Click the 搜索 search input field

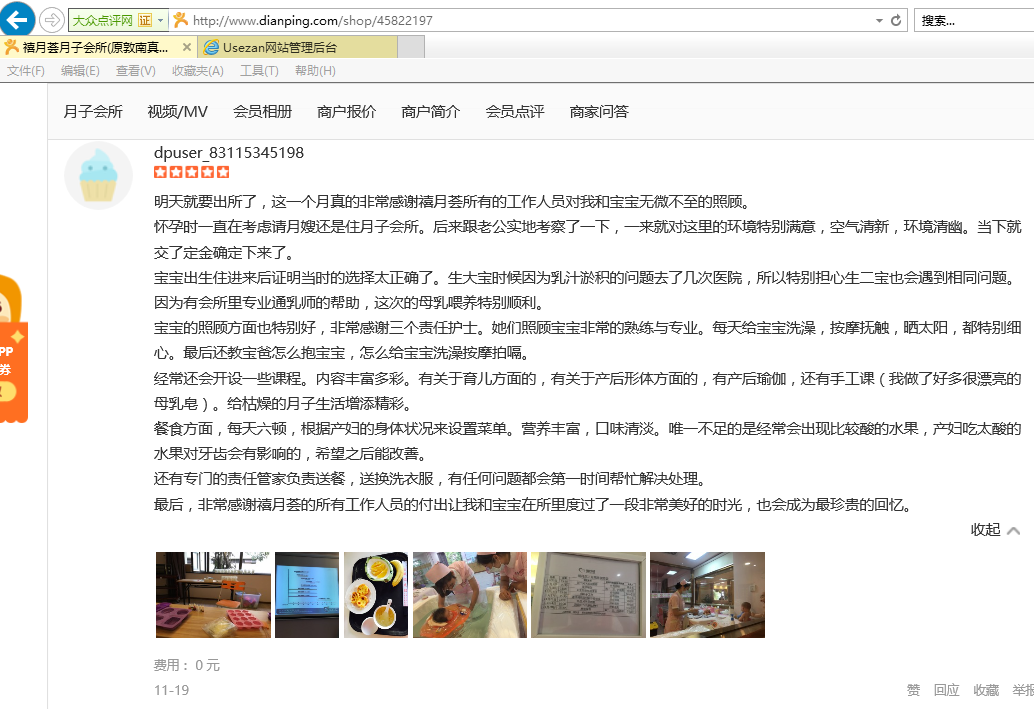975,20
